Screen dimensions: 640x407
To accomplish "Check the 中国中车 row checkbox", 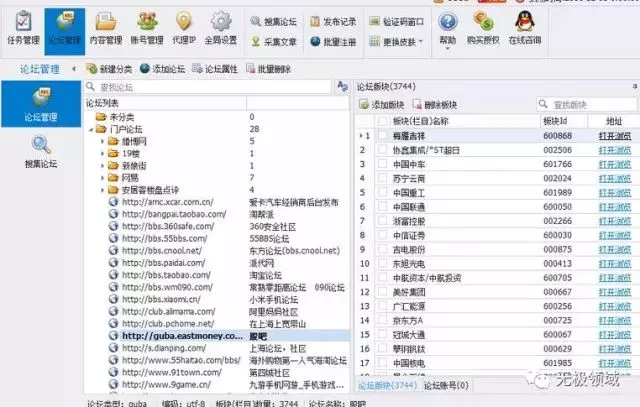I will [x=382, y=164].
